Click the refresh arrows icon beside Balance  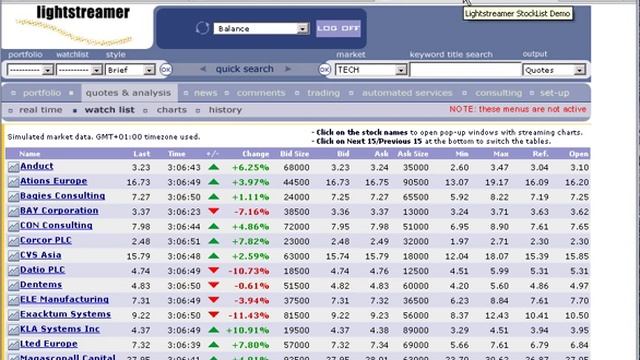[x=202, y=28]
